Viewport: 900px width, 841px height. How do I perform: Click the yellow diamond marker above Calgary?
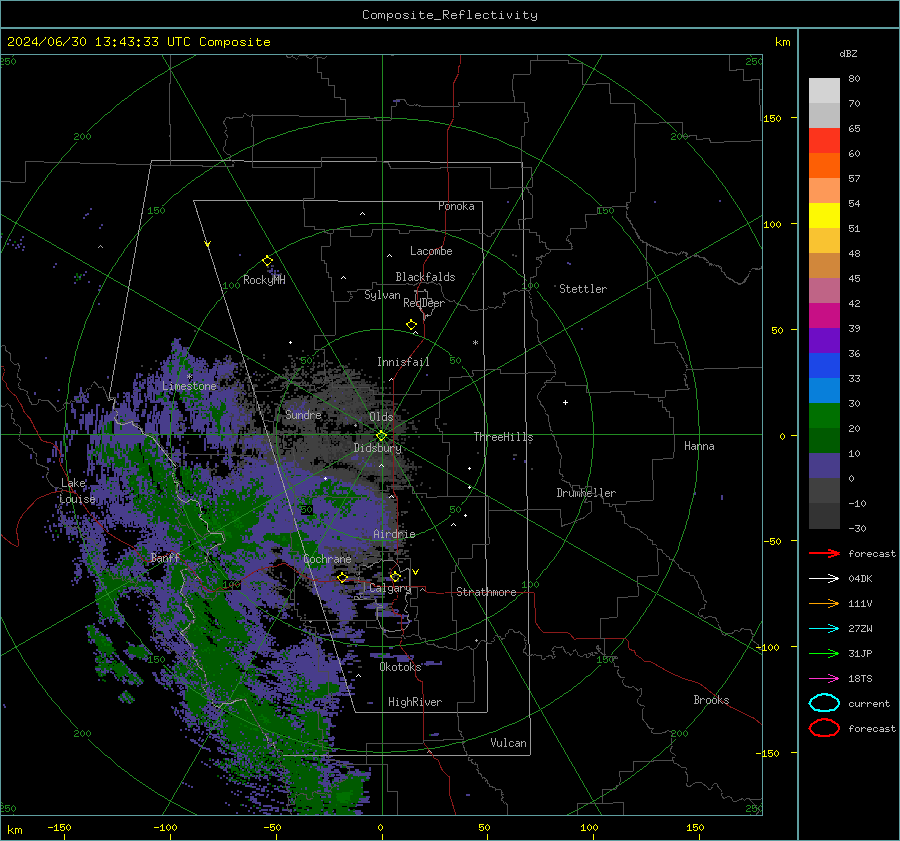pos(395,576)
